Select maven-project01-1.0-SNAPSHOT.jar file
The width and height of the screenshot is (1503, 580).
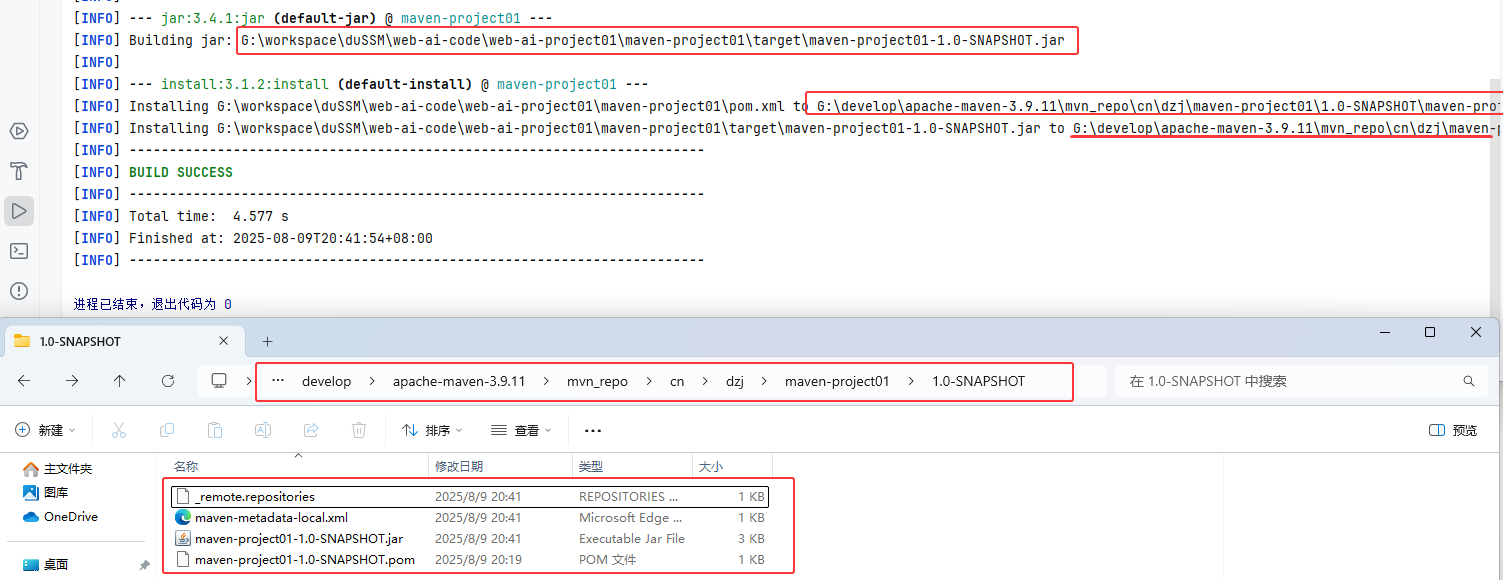pos(298,538)
